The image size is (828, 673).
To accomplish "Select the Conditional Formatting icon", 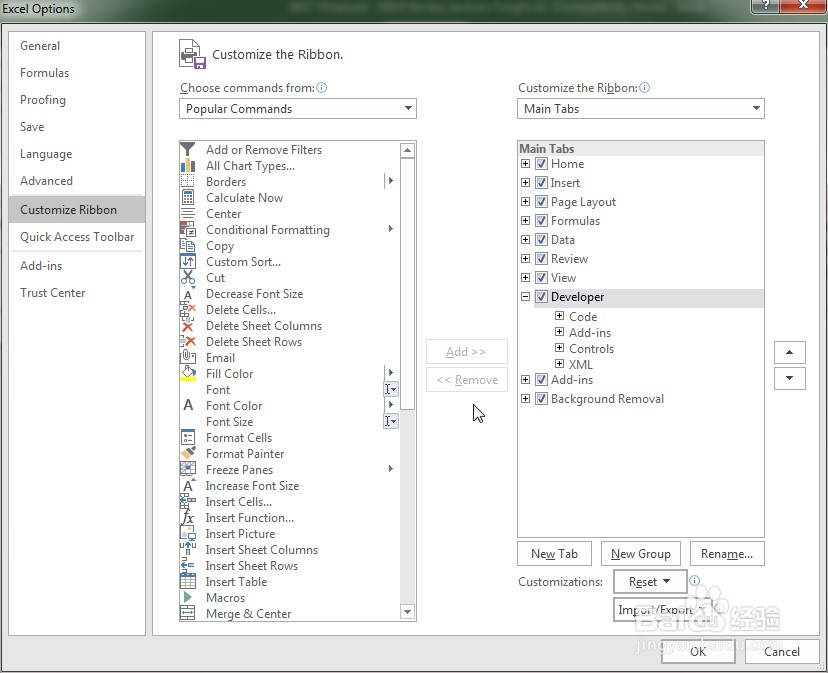I will click(x=187, y=230).
